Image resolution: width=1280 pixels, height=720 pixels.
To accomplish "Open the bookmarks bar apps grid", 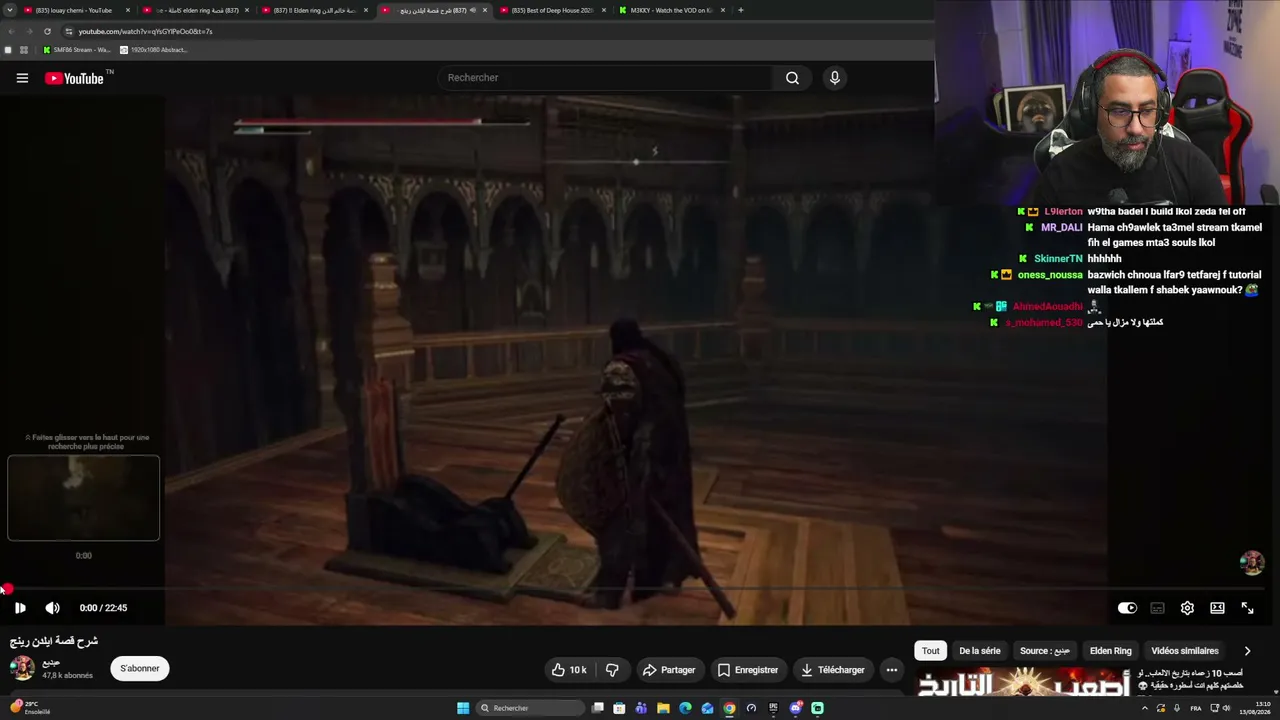I will coord(24,50).
